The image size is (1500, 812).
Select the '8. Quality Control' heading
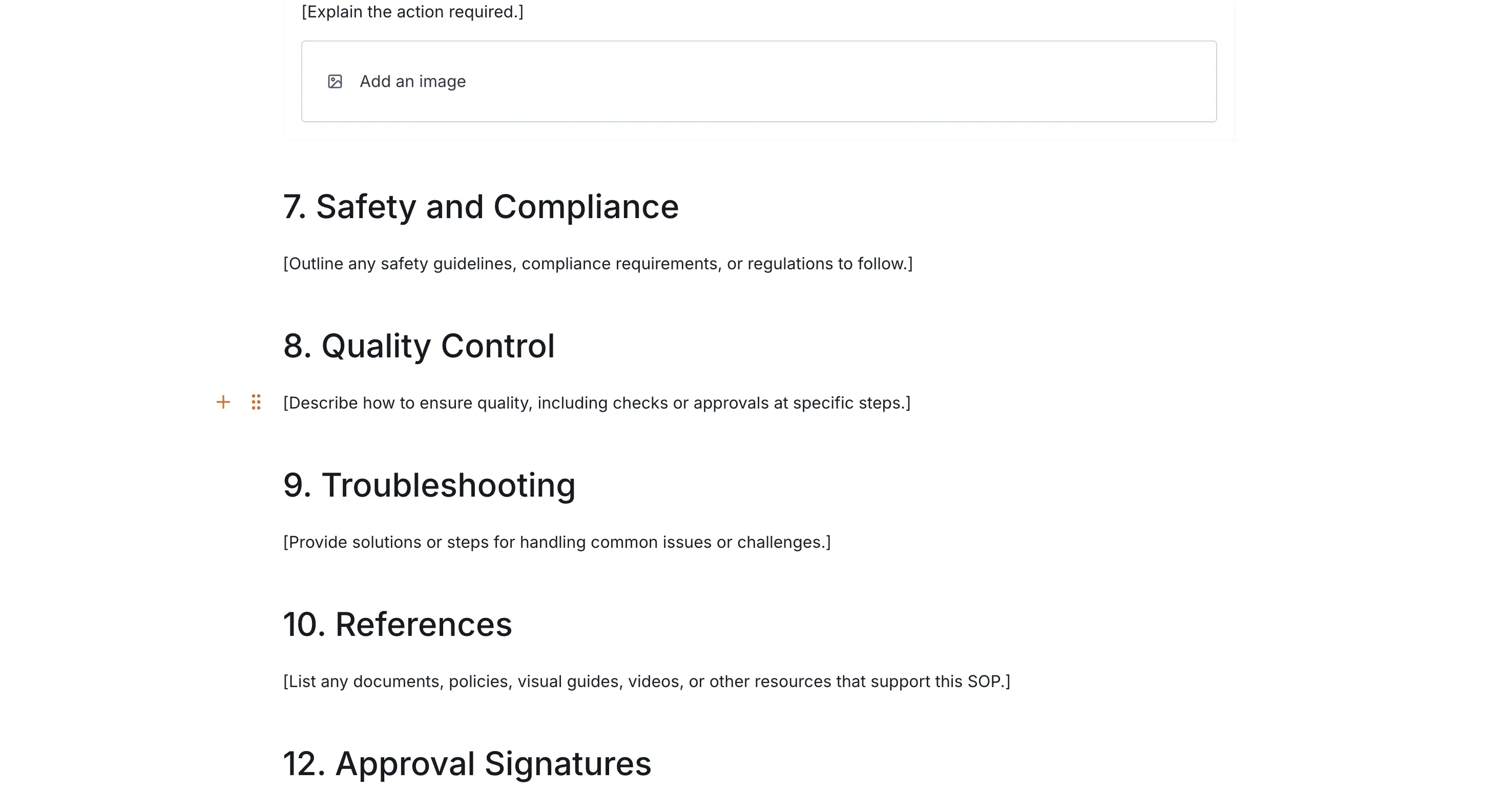[419, 346]
